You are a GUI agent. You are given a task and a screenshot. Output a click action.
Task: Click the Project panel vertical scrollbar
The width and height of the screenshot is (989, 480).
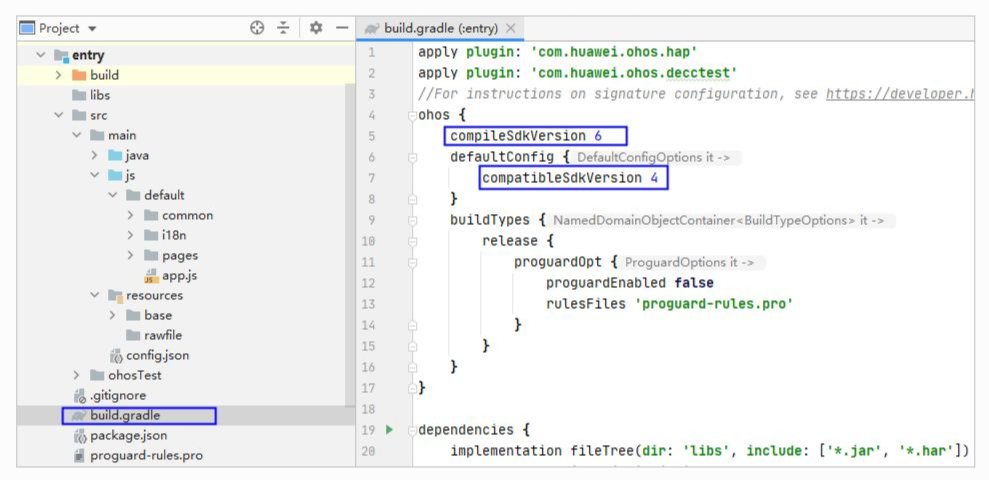click(350, 246)
